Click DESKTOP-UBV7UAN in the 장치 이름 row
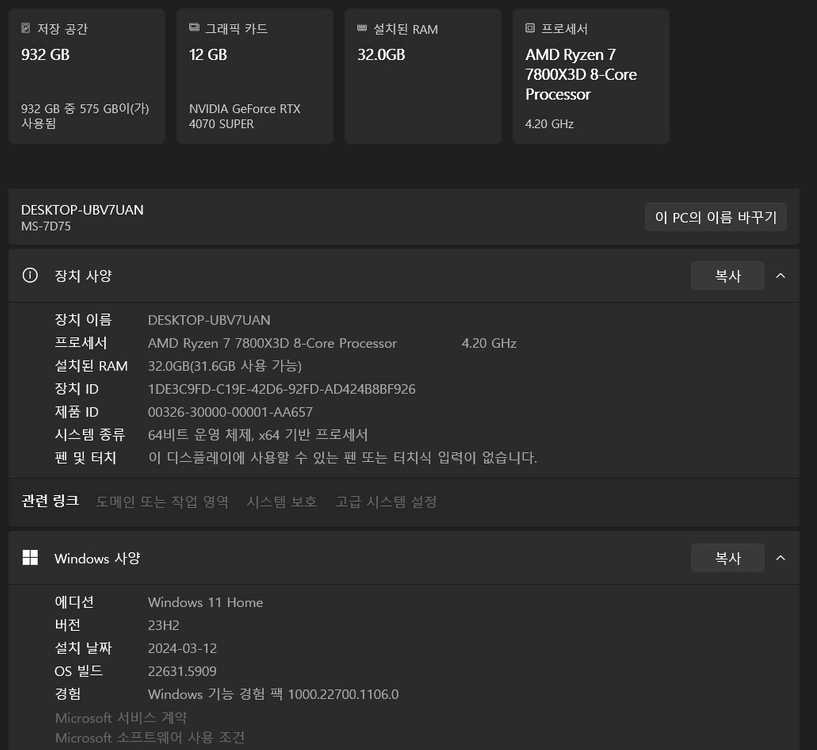 coord(209,320)
